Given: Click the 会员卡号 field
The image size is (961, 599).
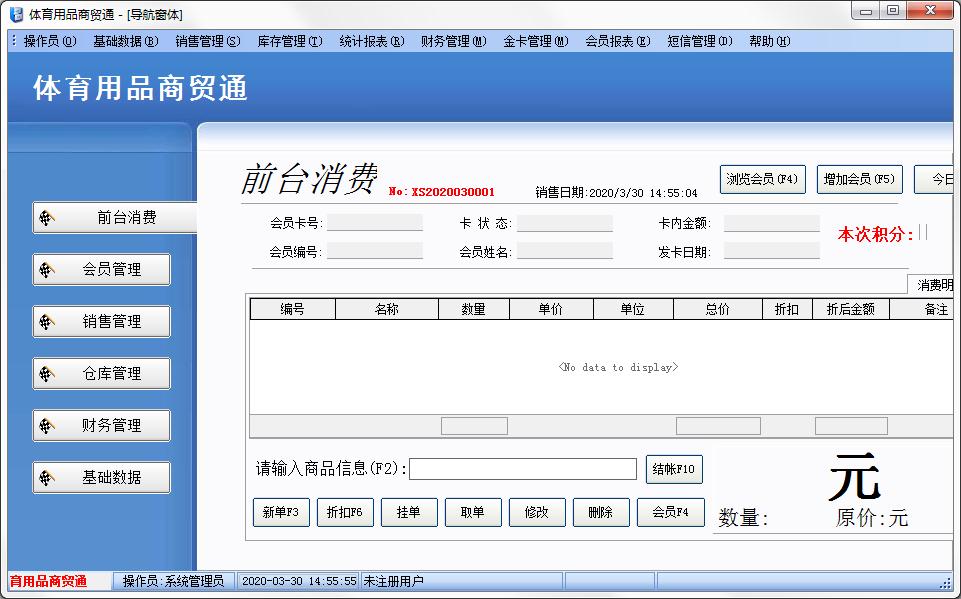Looking at the screenshot, I should pyautogui.click(x=374, y=223).
